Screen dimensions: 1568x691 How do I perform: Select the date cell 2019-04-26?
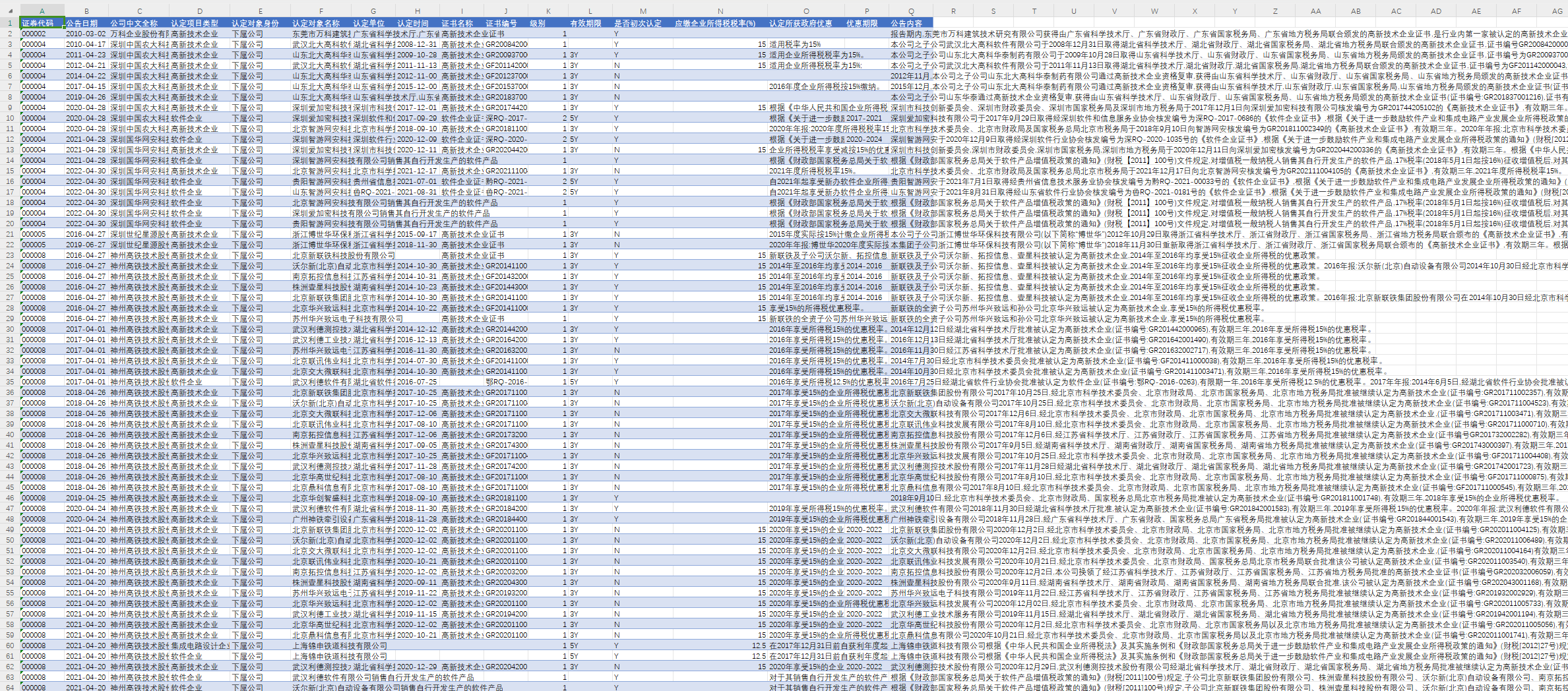pos(86,97)
